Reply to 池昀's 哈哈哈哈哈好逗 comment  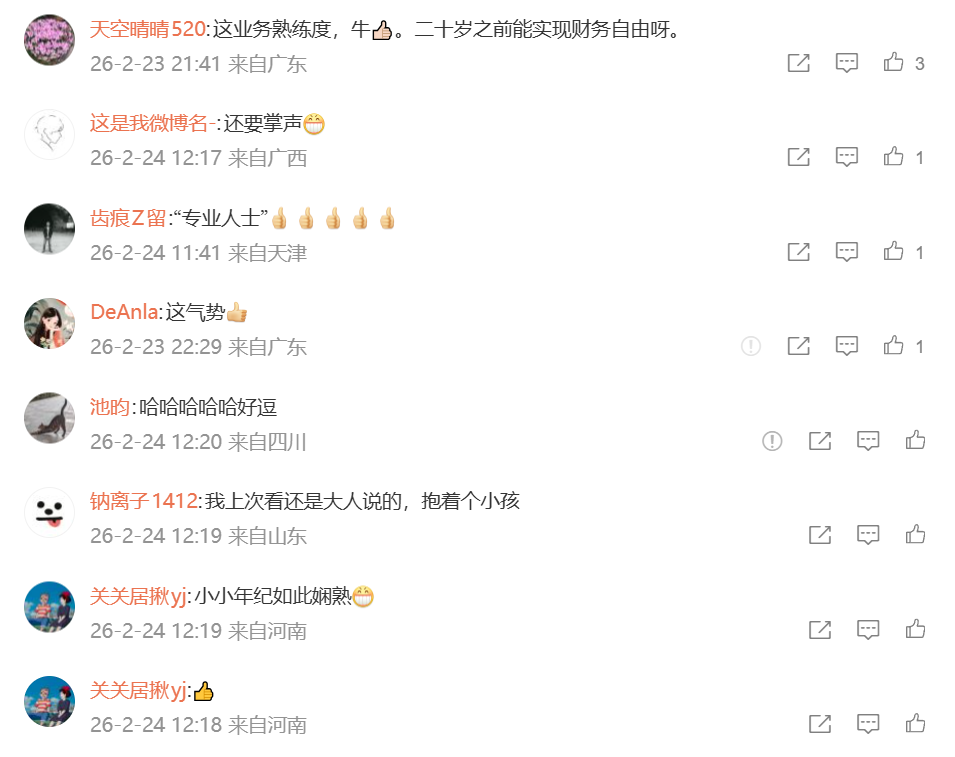click(x=868, y=440)
